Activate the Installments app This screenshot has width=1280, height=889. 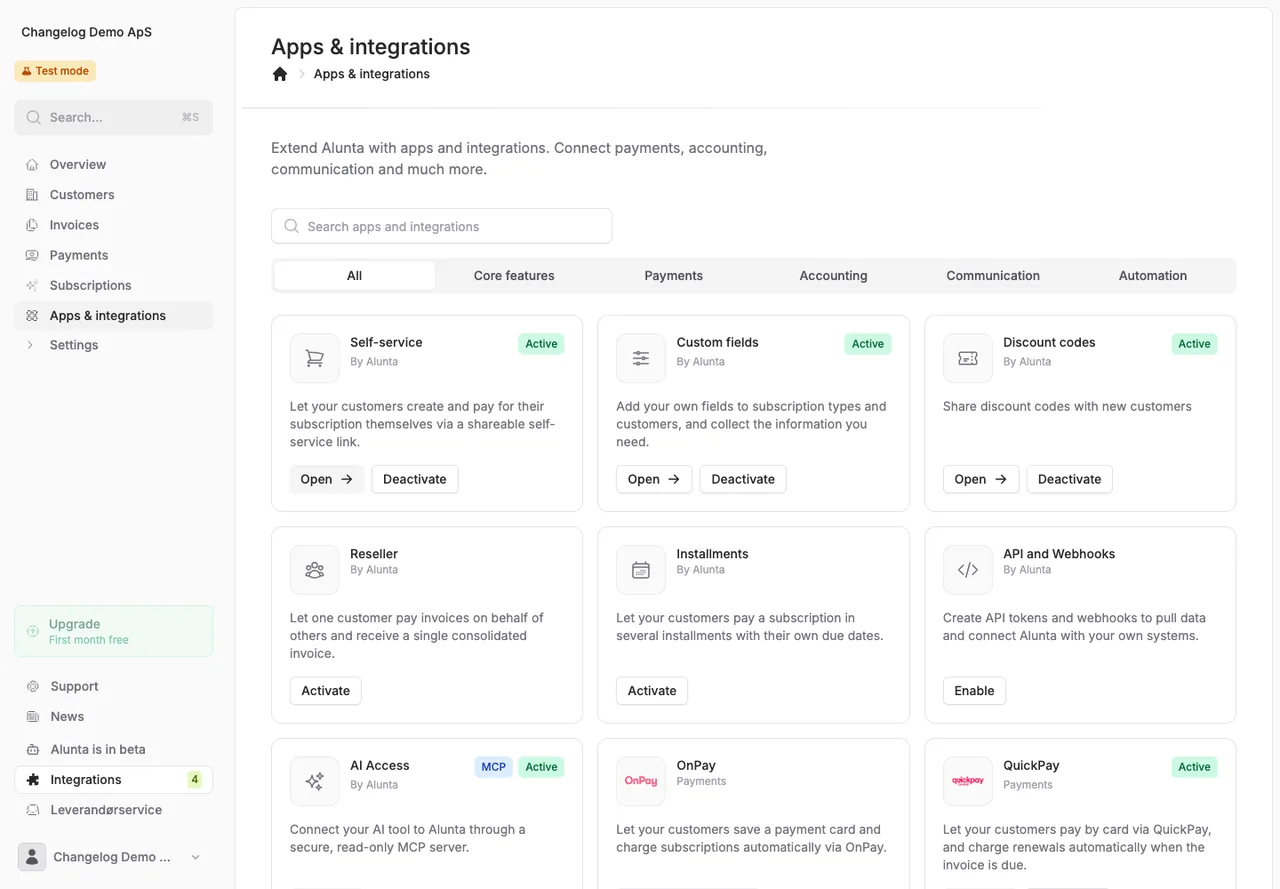[652, 691]
